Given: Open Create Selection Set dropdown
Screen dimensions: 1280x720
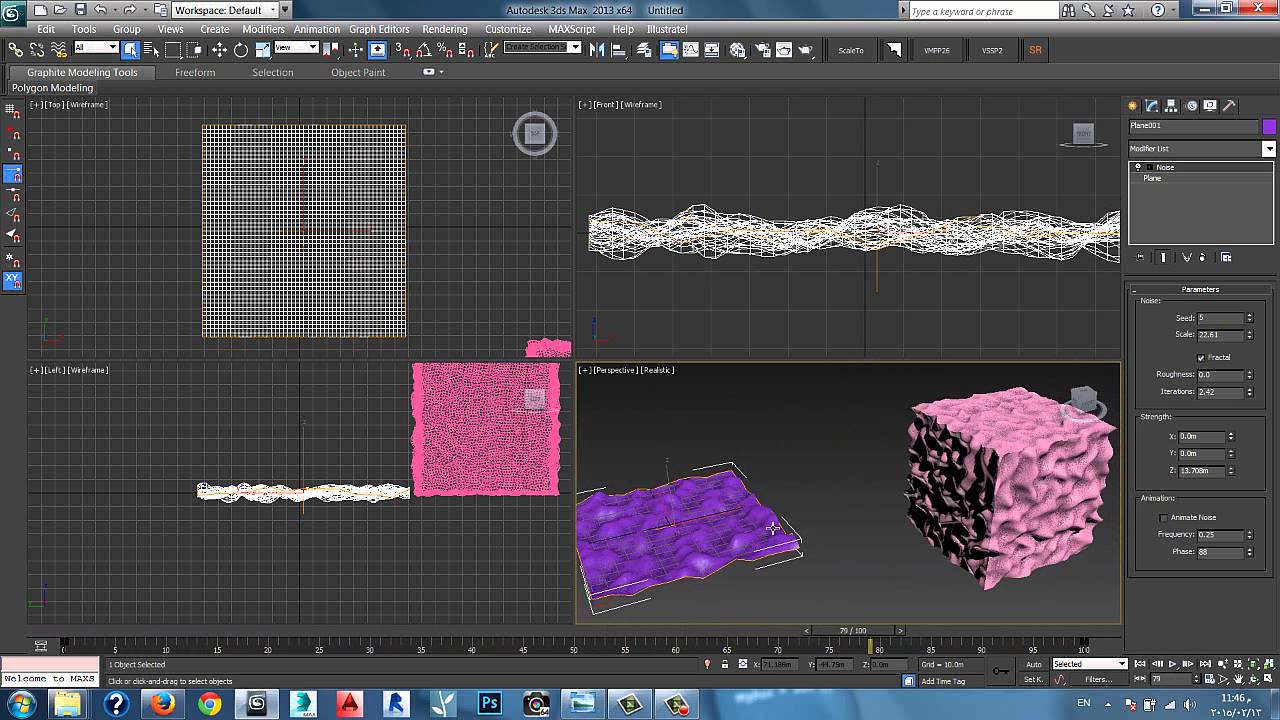Looking at the screenshot, I should (542, 48).
